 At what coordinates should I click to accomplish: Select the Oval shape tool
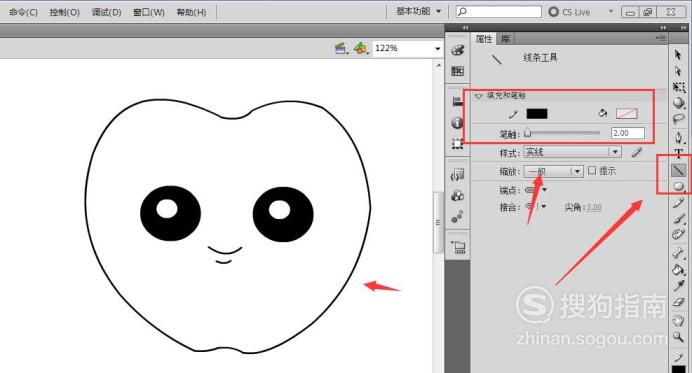tap(679, 186)
